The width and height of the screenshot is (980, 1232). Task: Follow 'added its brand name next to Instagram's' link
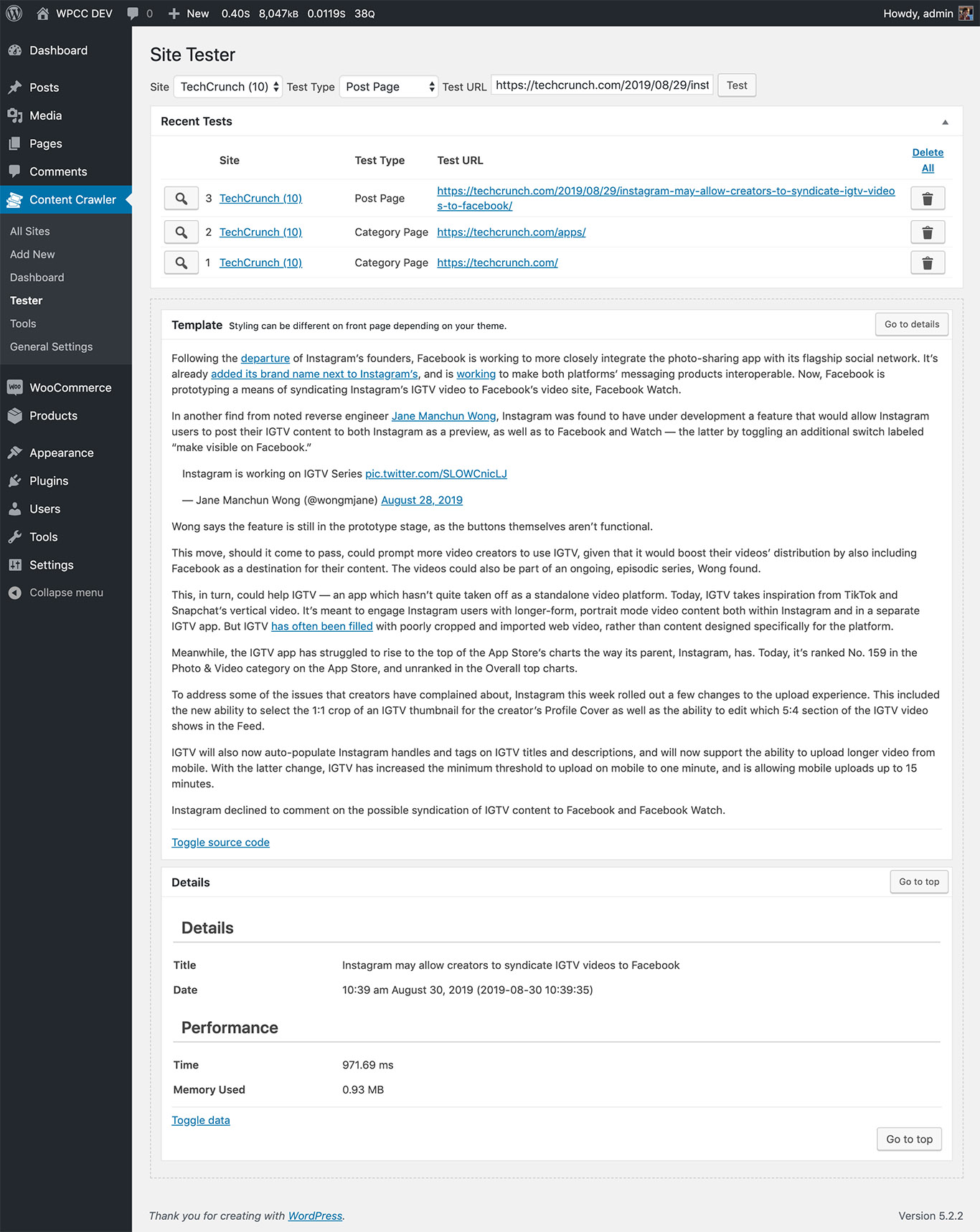coord(314,374)
